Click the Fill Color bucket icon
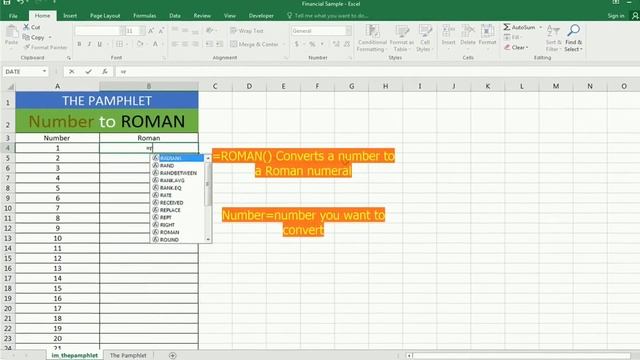This screenshot has height=360, width=640. coord(140,44)
